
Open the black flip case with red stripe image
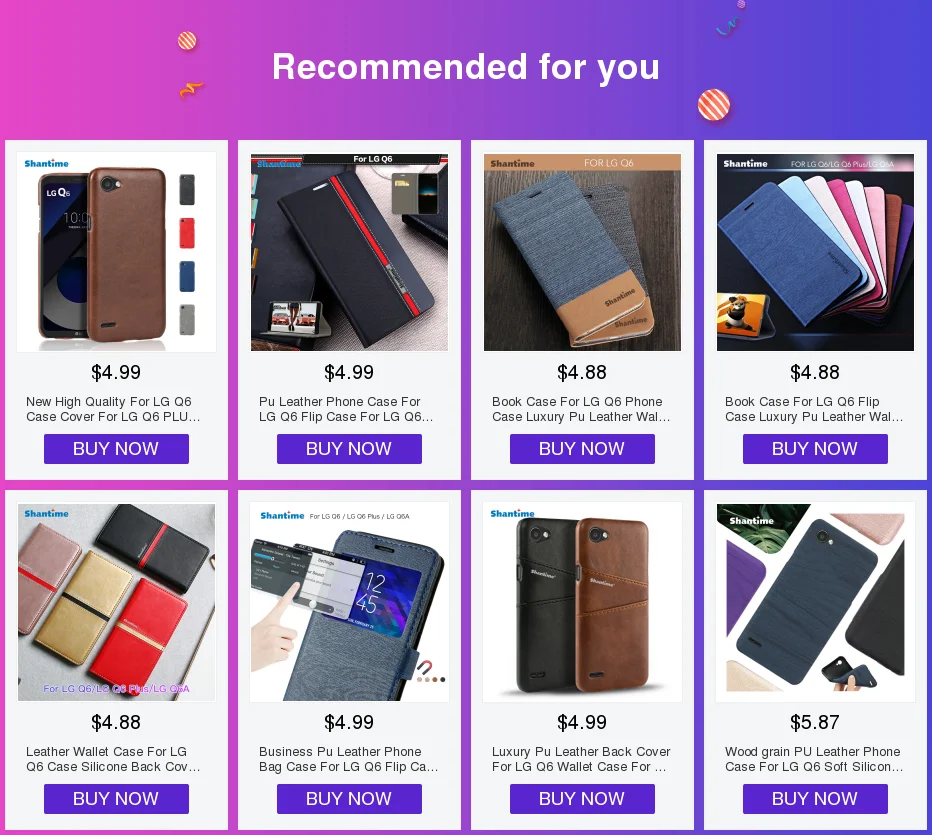(x=349, y=252)
